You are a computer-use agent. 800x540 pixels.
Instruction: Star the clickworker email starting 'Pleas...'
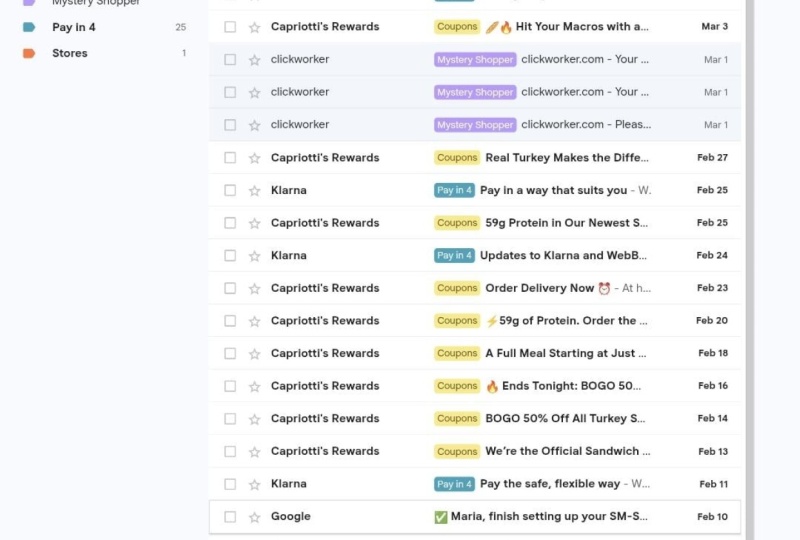tap(255, 125)
